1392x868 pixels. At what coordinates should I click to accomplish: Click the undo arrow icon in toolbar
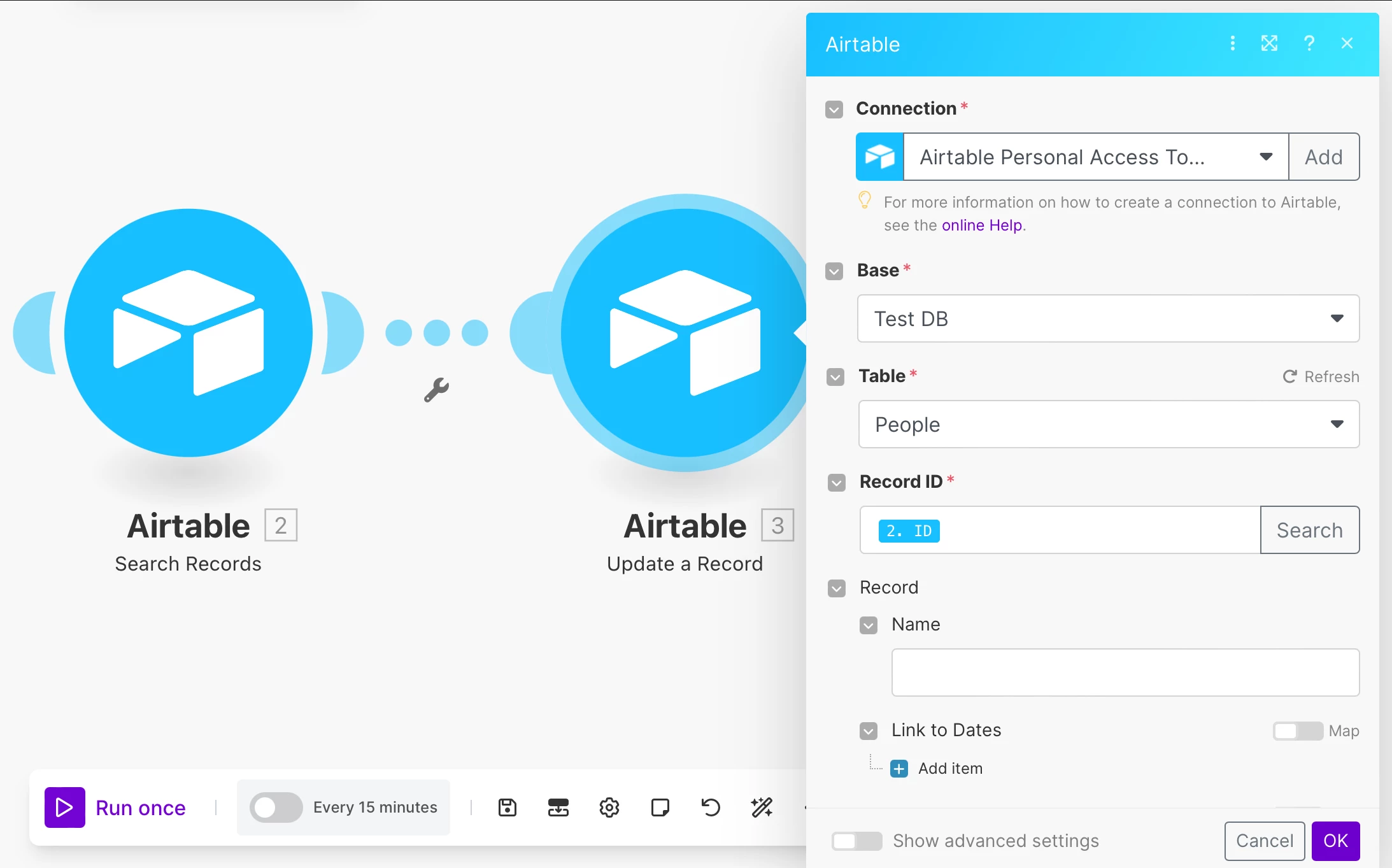click(x=711, y=808)
